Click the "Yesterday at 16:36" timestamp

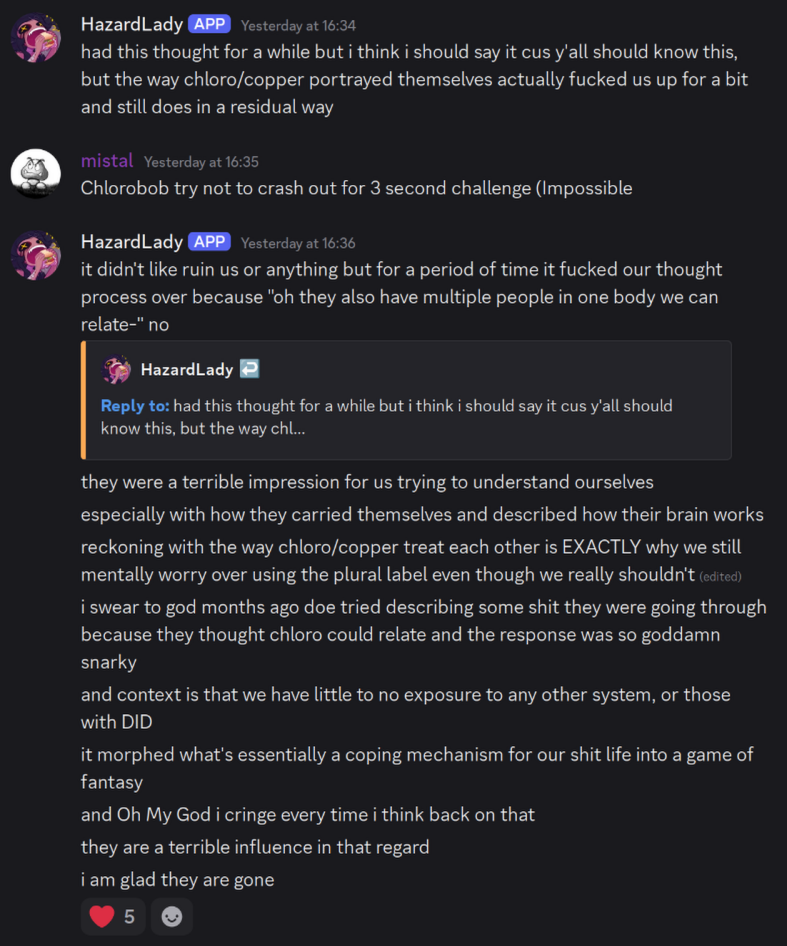pos(298,243)
